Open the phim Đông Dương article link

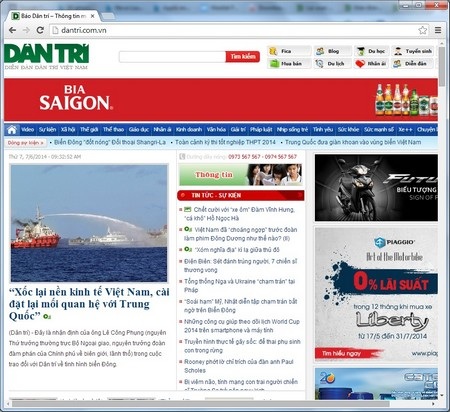pos(240,234)
